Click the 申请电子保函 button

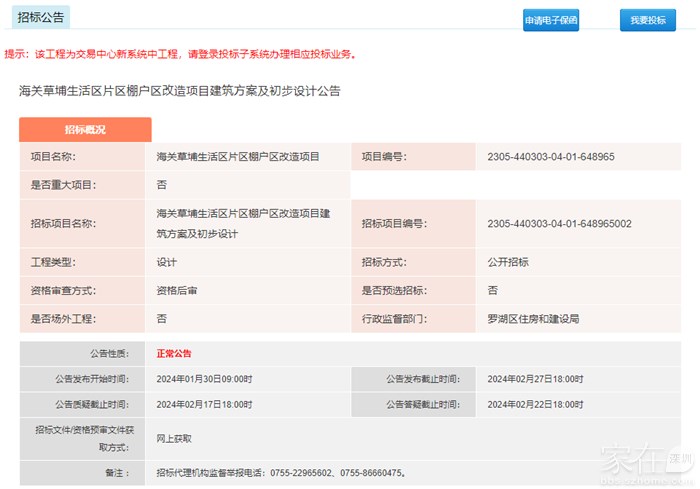(x=550, y=20)
